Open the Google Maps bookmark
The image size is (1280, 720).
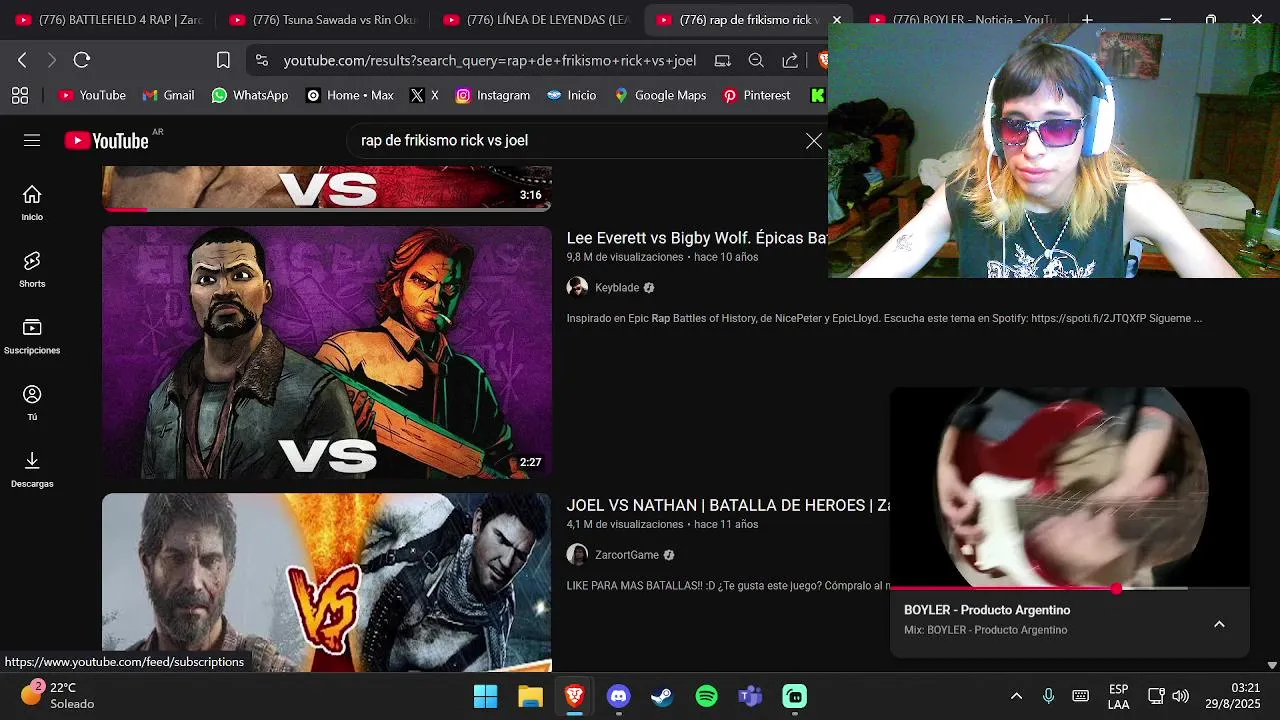click(661, 95)
